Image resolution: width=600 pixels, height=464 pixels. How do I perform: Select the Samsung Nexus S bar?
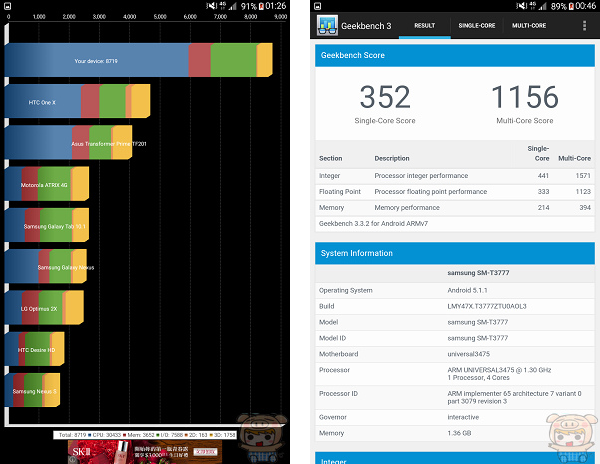tap(32, 390)
